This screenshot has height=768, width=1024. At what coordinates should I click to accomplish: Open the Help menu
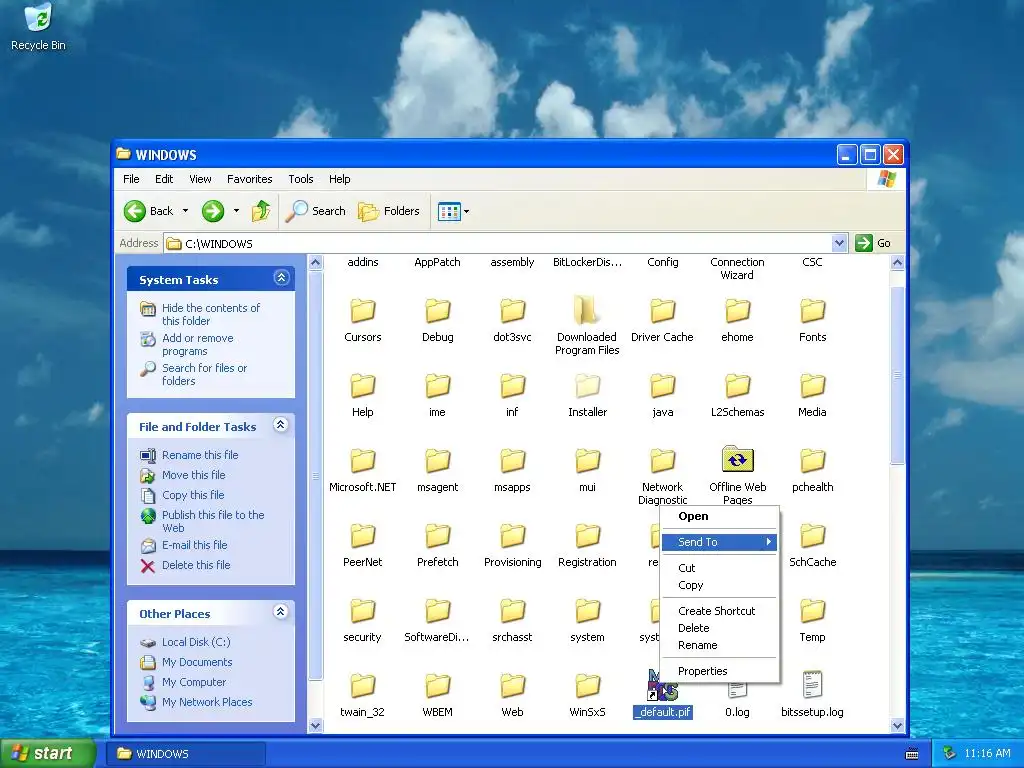[339, 179]
